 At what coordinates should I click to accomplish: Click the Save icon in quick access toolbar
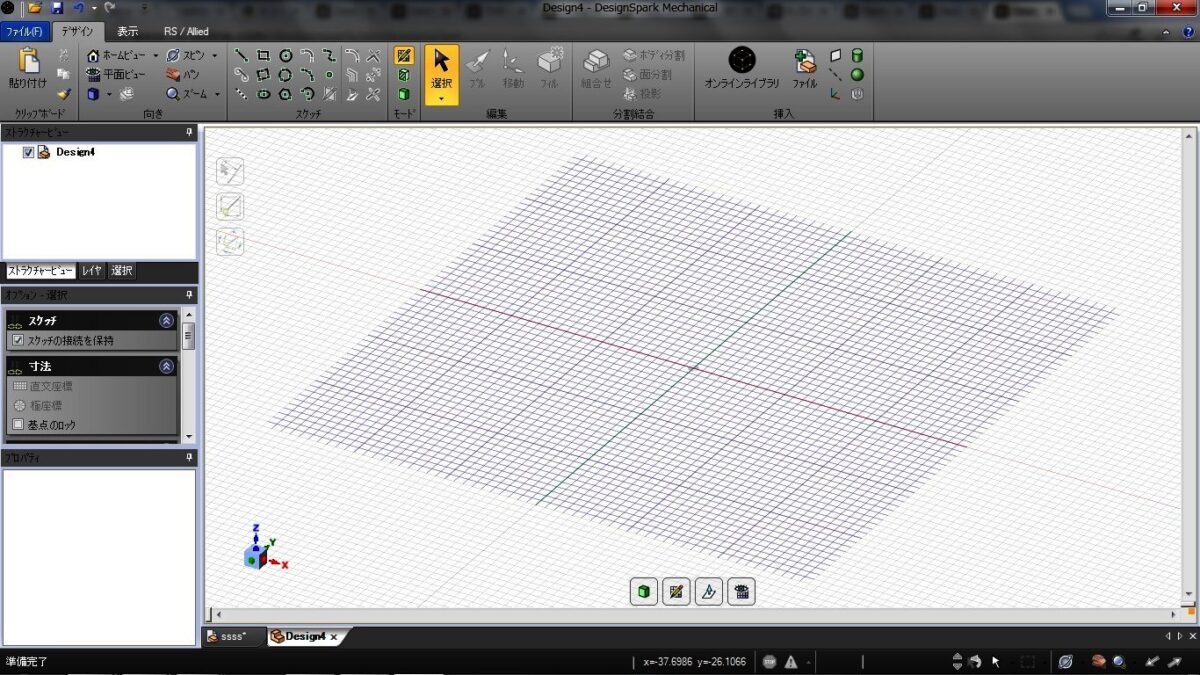click(57, 7)
